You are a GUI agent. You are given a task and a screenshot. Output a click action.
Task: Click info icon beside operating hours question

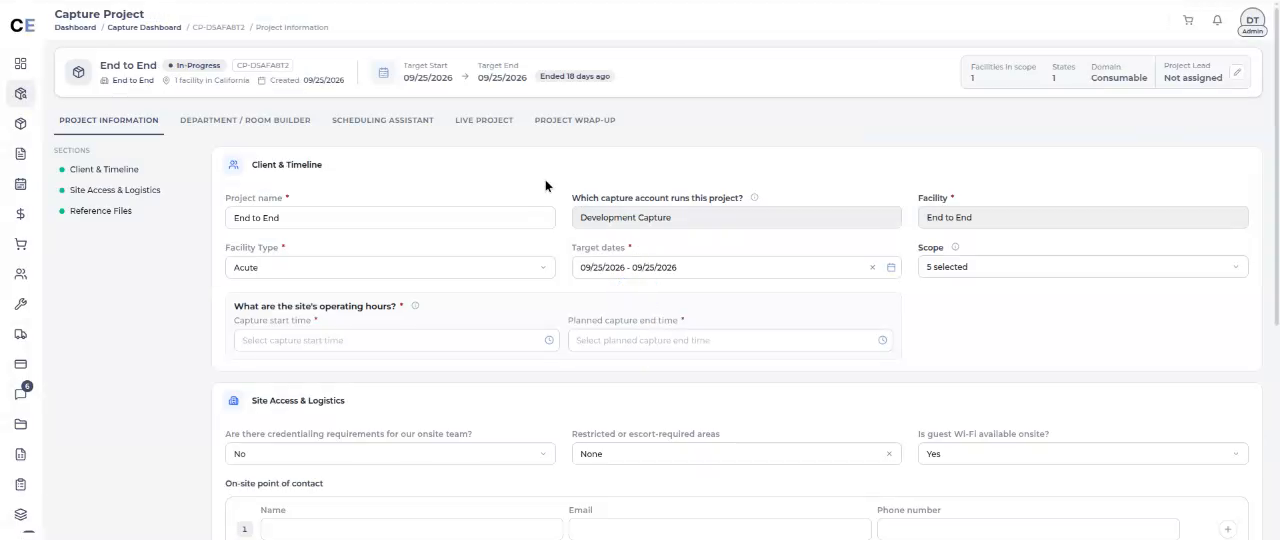tap(415, 306)
